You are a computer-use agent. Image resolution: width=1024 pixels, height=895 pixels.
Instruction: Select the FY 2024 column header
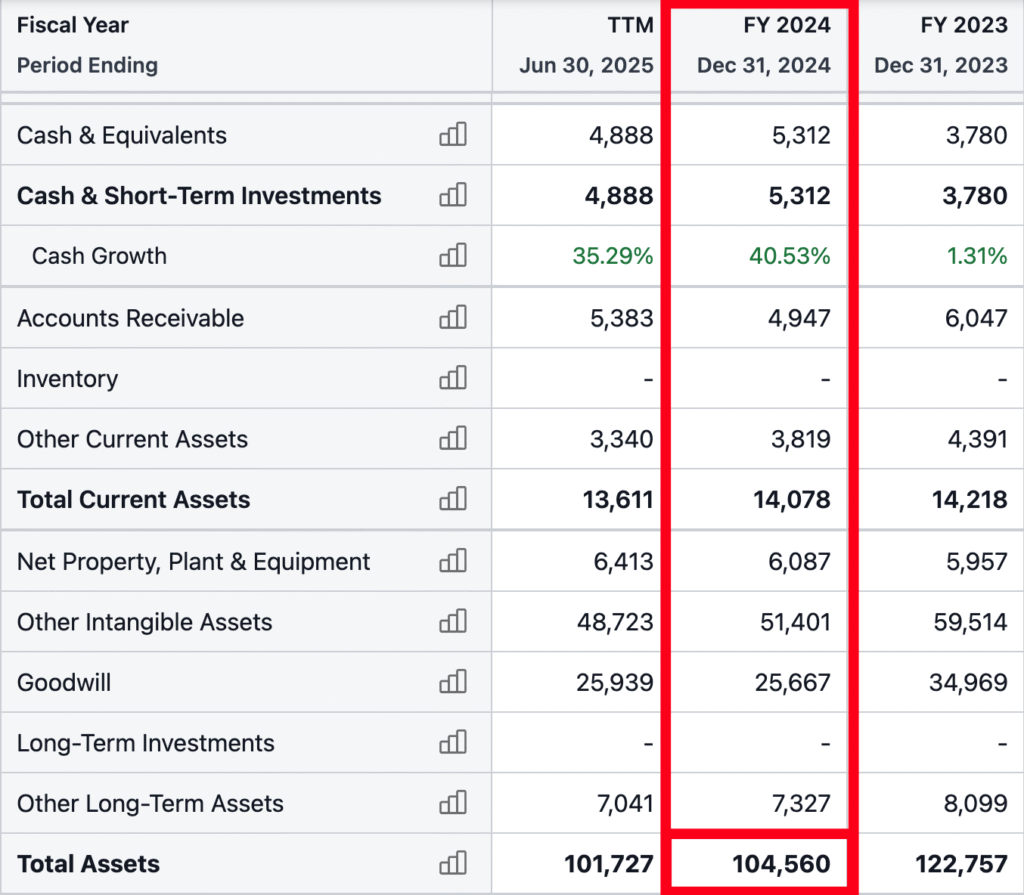click(x=786, y=26)
